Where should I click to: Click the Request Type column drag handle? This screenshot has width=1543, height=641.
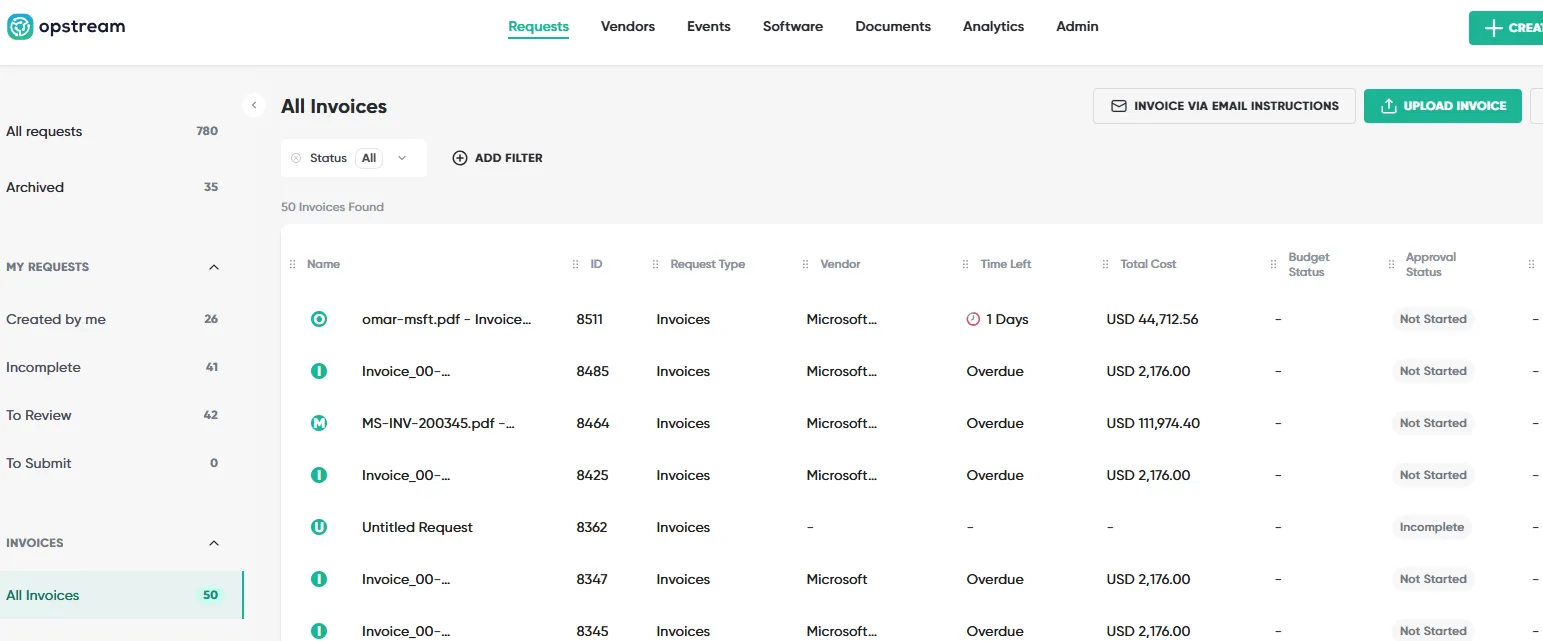pos(656,264)
